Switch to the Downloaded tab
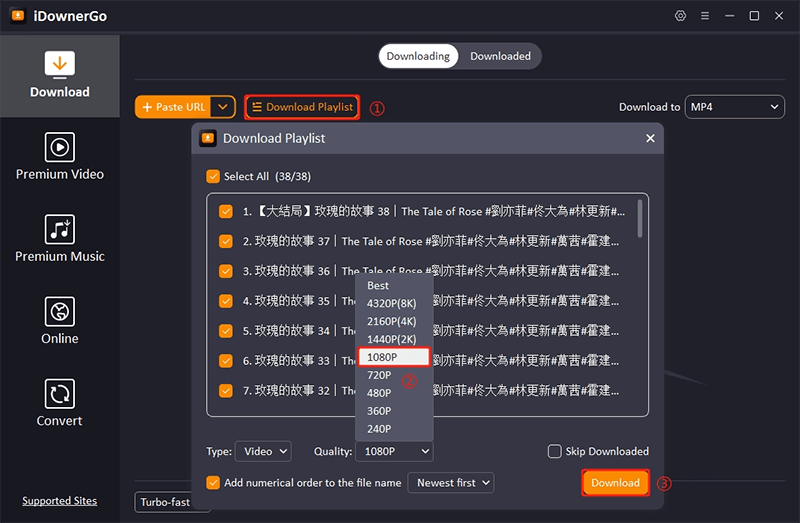This screenshot has height=523, width=800. tap(500, 56)
